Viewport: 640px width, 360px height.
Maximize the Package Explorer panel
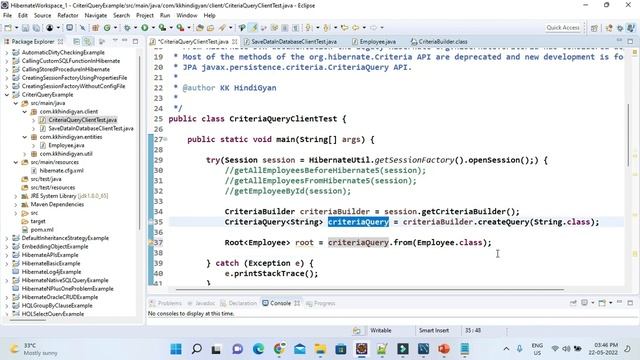coord(135,41)
